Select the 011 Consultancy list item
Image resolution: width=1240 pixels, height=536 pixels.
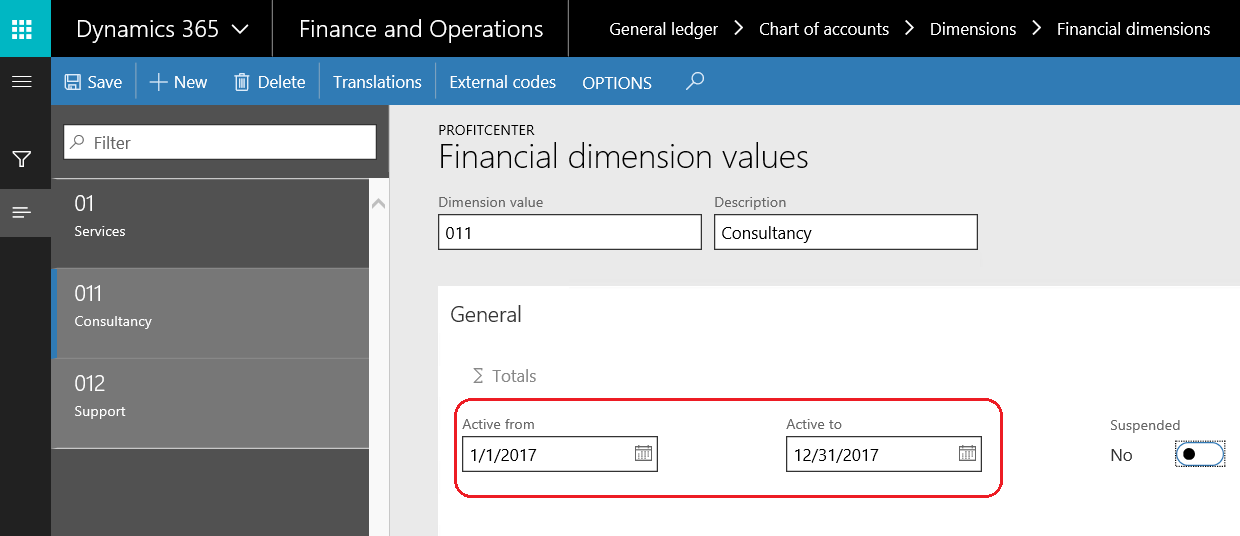click(x=210, y=313)
